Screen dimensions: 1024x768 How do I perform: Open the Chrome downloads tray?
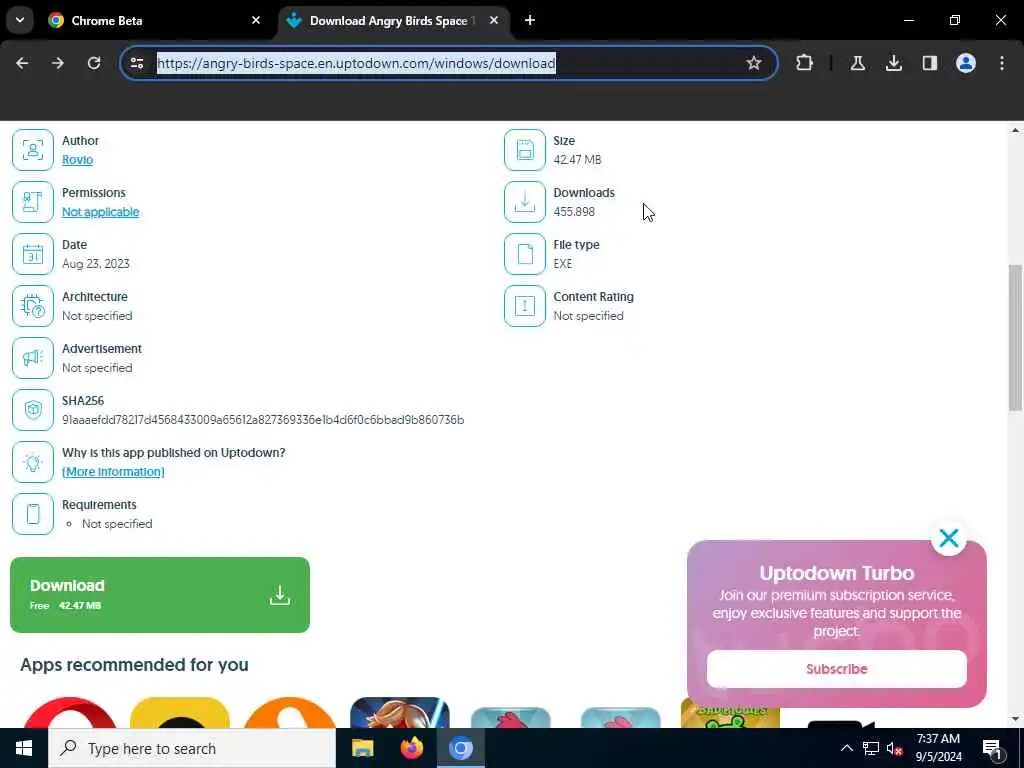coord(893,63)
